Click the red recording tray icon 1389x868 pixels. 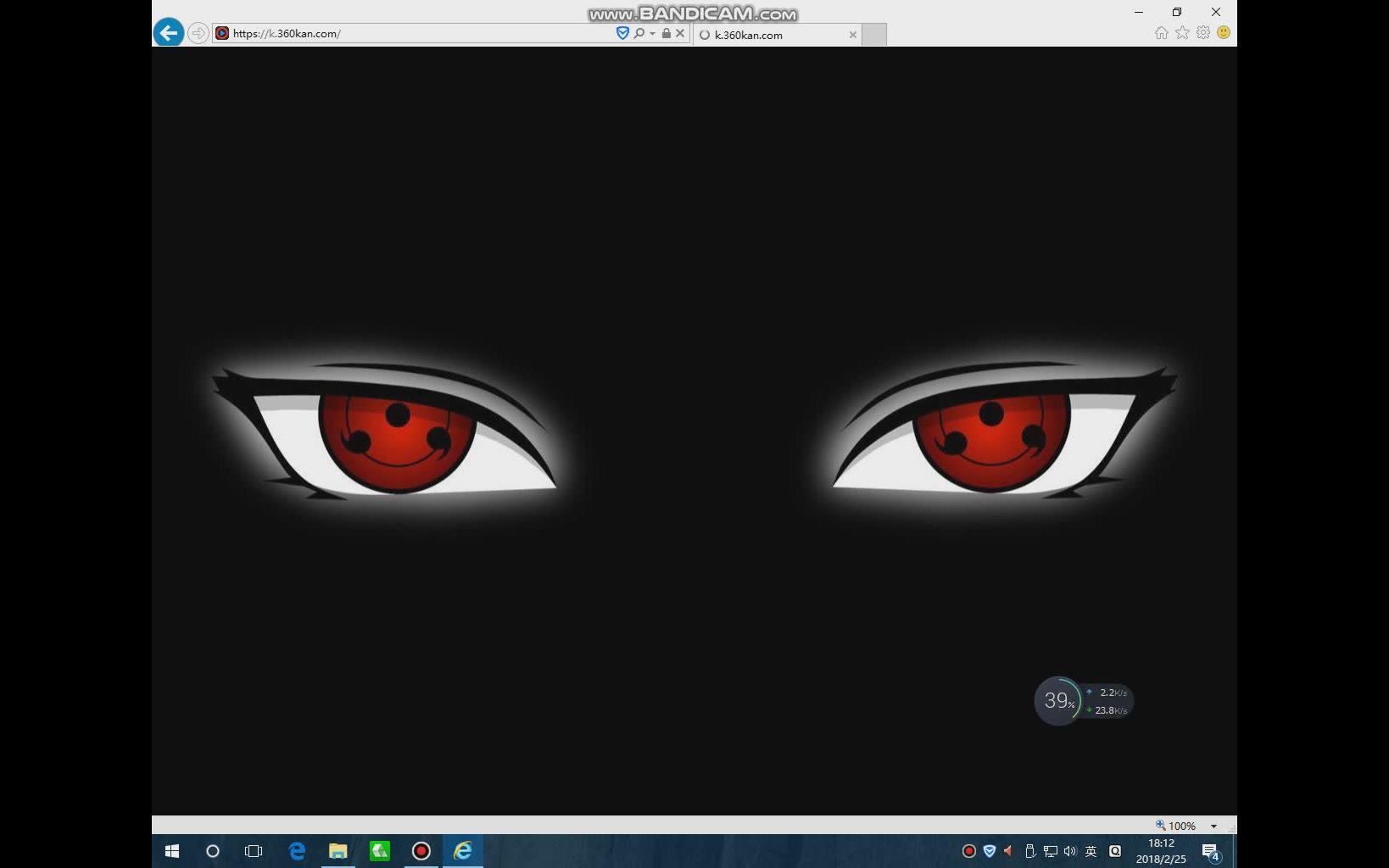968,851
